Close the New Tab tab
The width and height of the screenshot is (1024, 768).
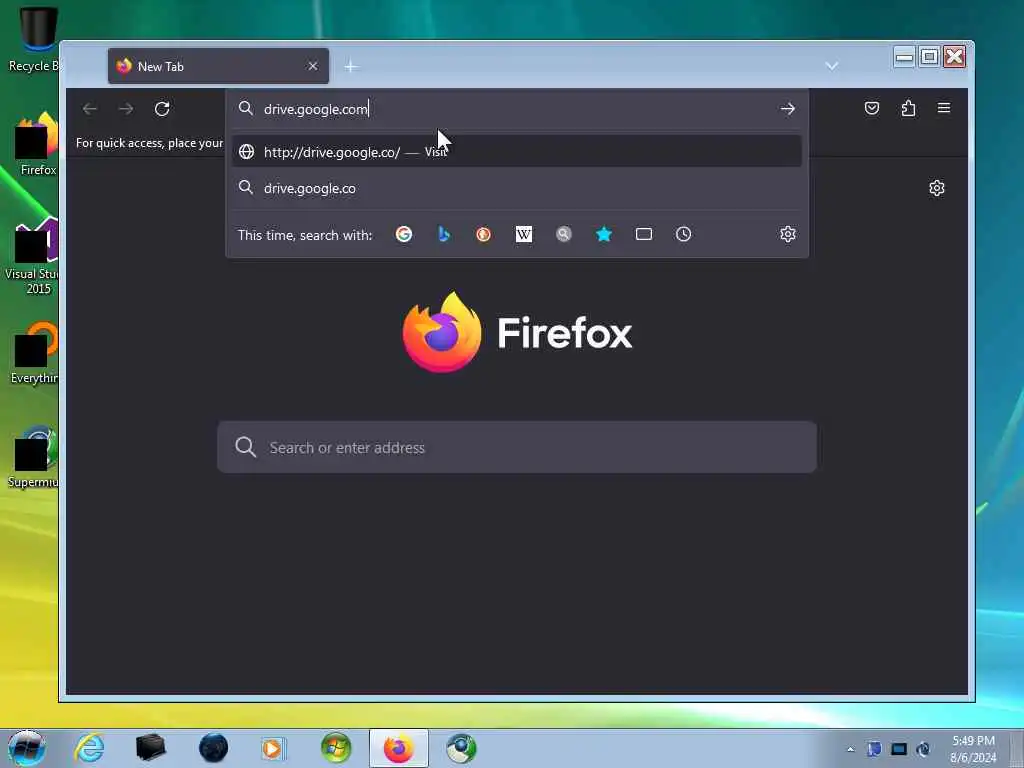tap(313, 66)
